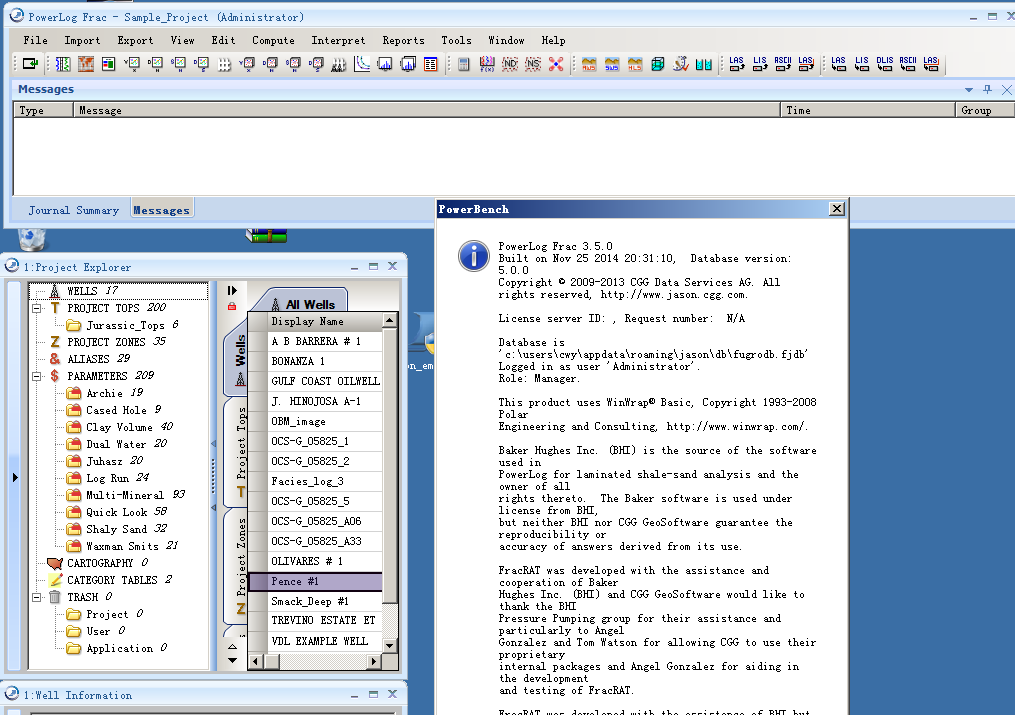Click the cyan twin-beaker toolbar icon

coord(704,63)
